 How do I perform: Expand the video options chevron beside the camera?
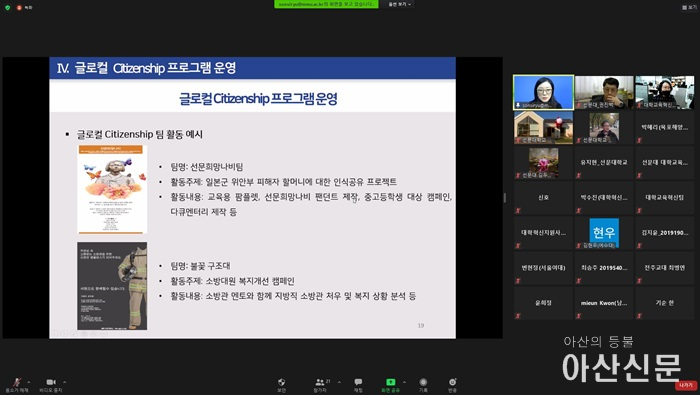point(64,382)
